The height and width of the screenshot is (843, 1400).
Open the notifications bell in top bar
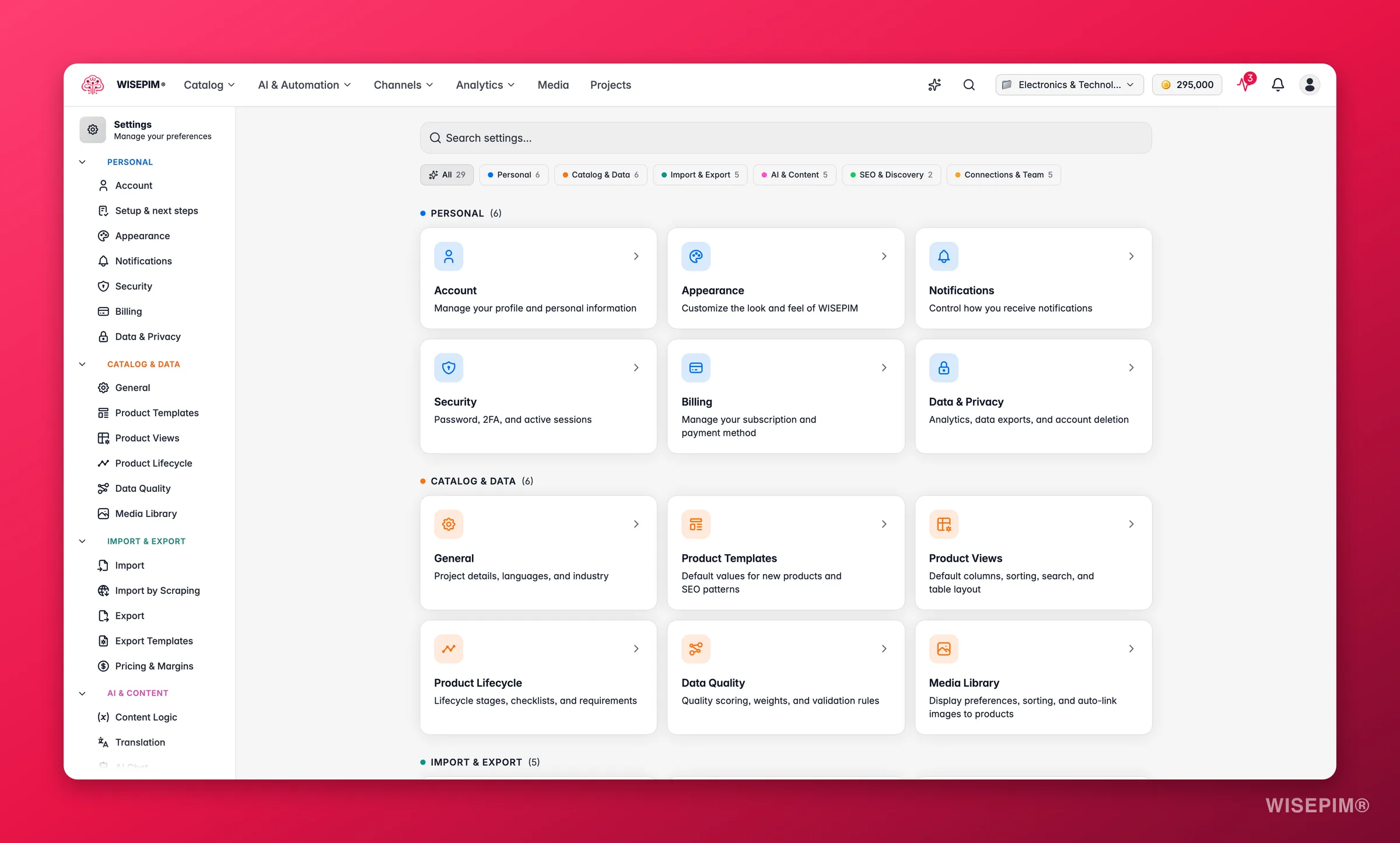(x=1277, y=85)
